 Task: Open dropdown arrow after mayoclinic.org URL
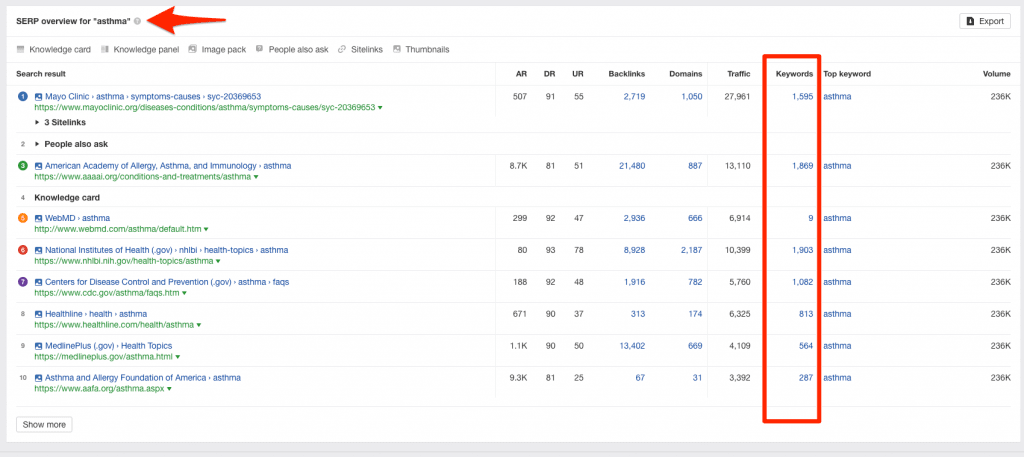point(380,107)
